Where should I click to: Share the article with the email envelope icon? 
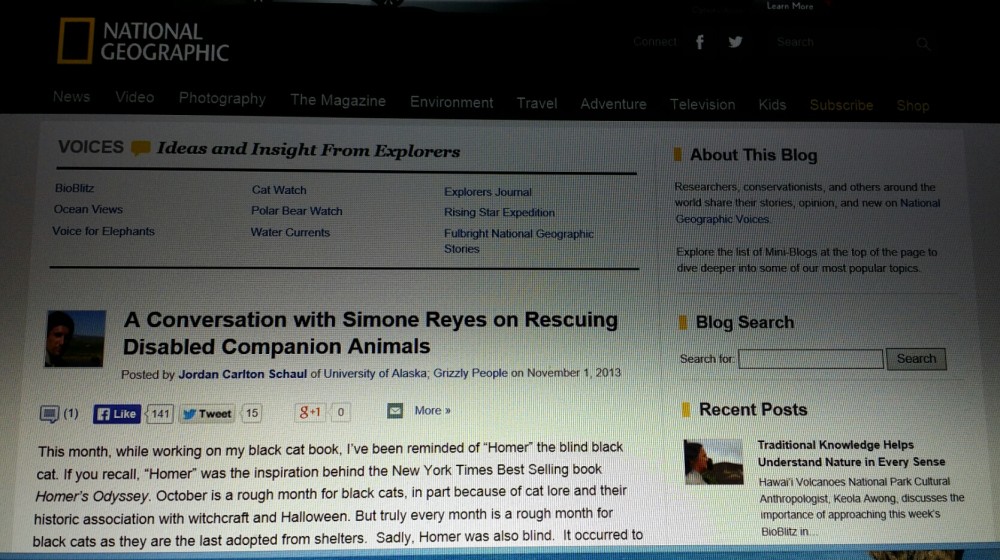tap(395, 411)
